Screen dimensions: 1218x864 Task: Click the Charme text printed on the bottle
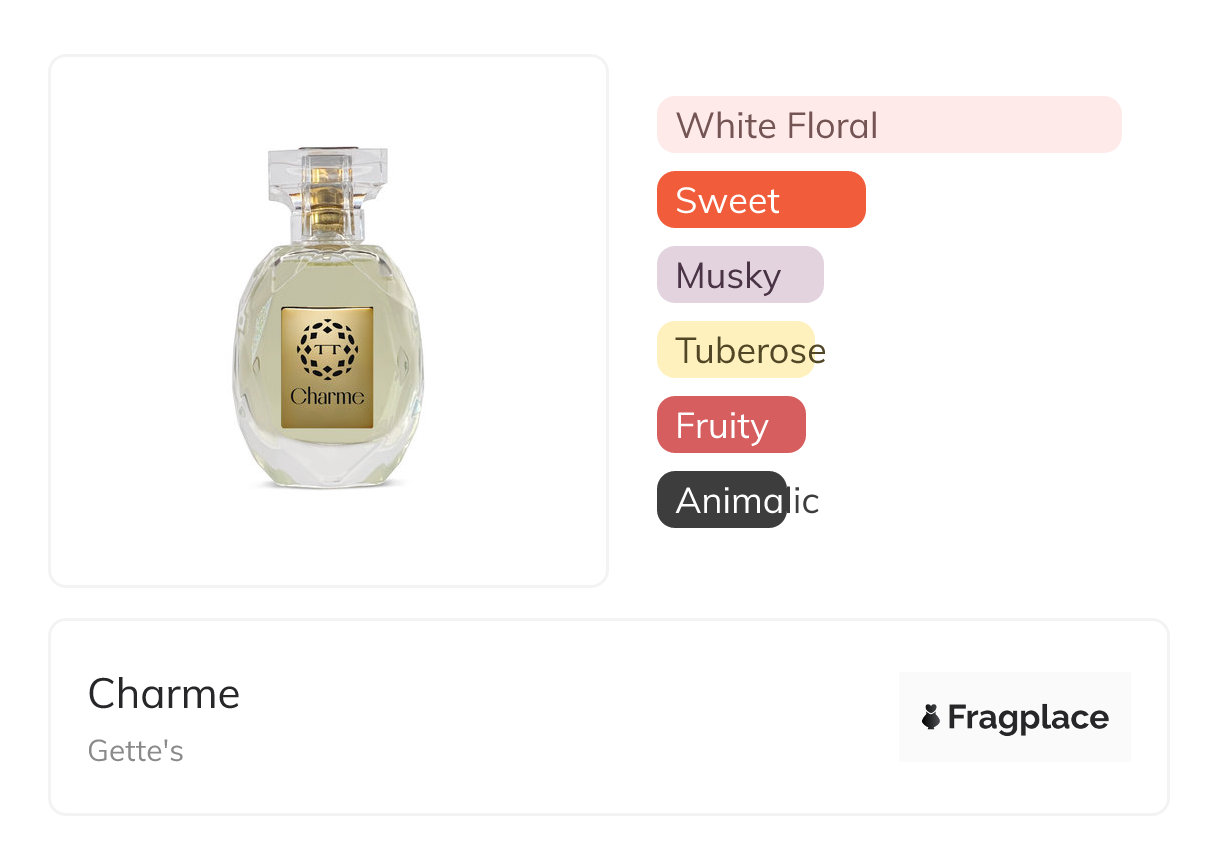click(x=327, y=396)
